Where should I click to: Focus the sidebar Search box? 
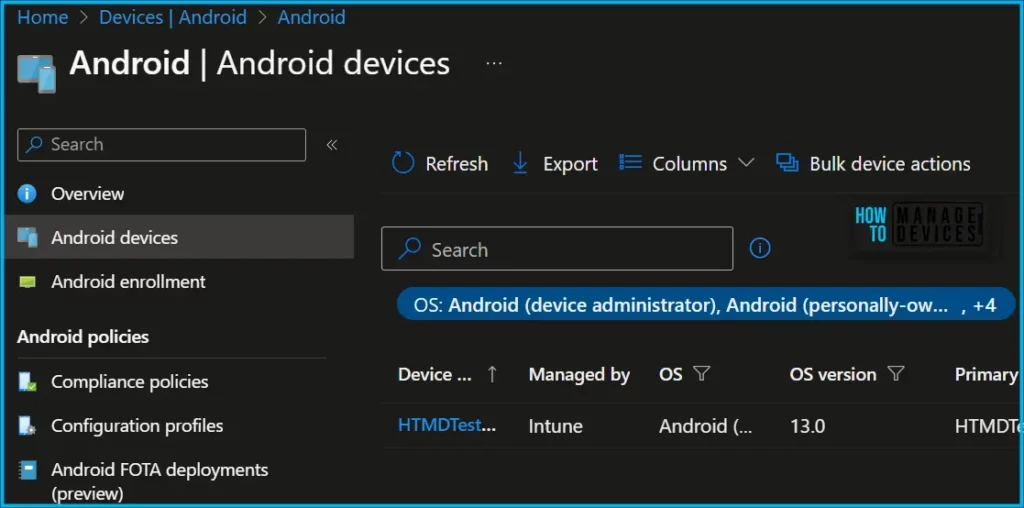pyautogui.click(x=161, y=144)
